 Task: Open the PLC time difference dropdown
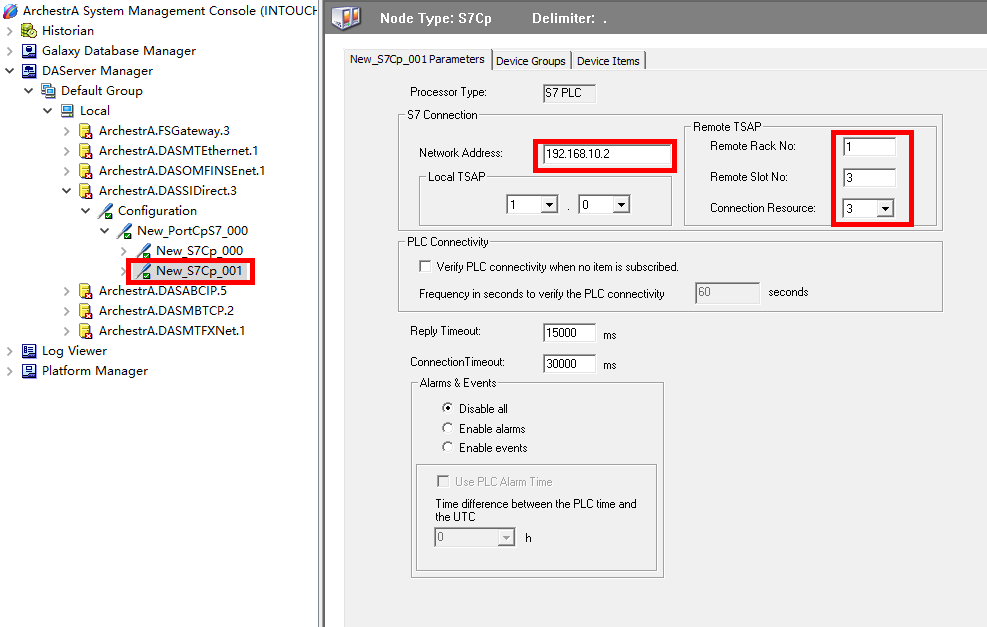[x=506, y=538]
